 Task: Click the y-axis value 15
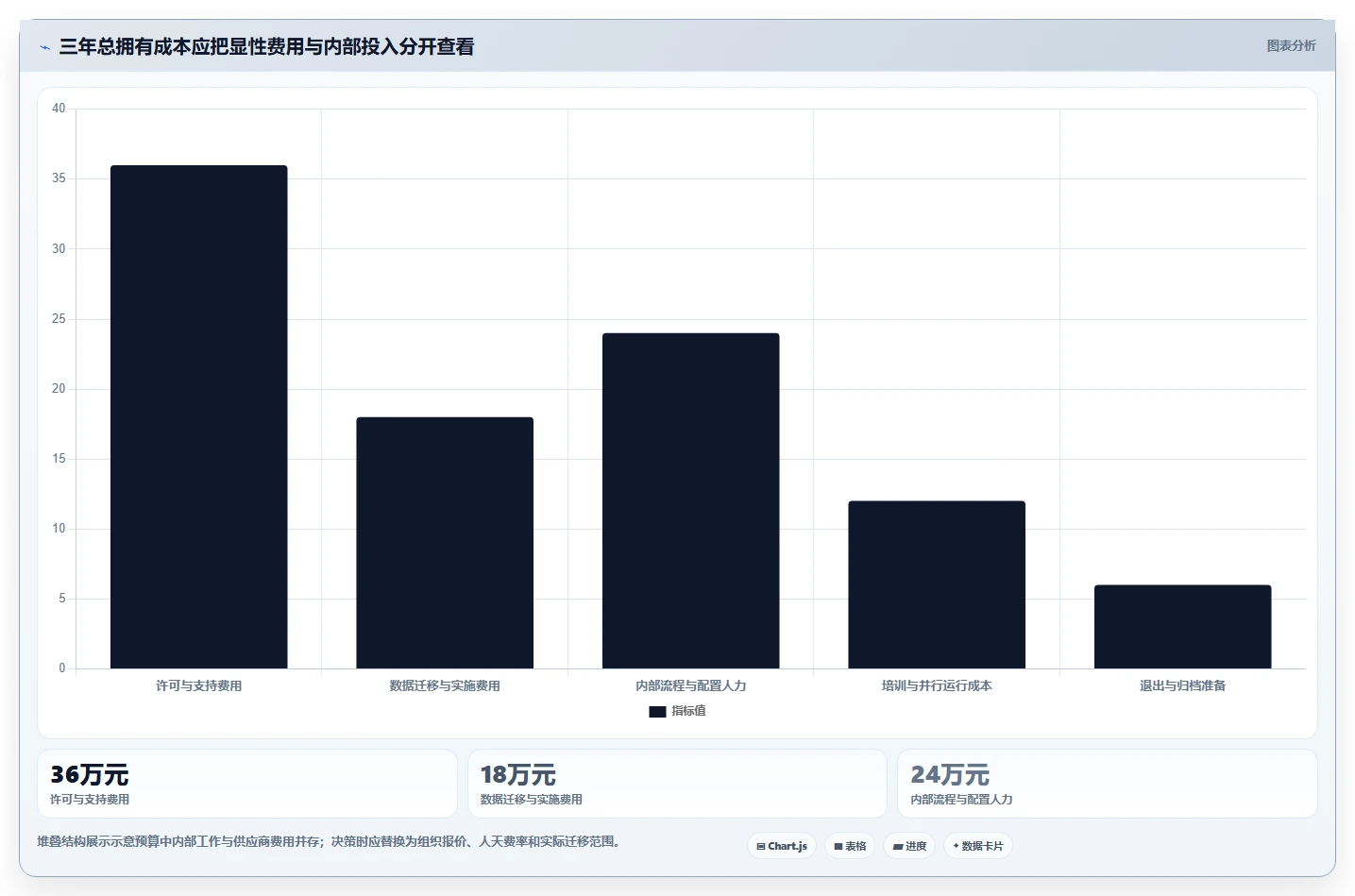(59, 459)
